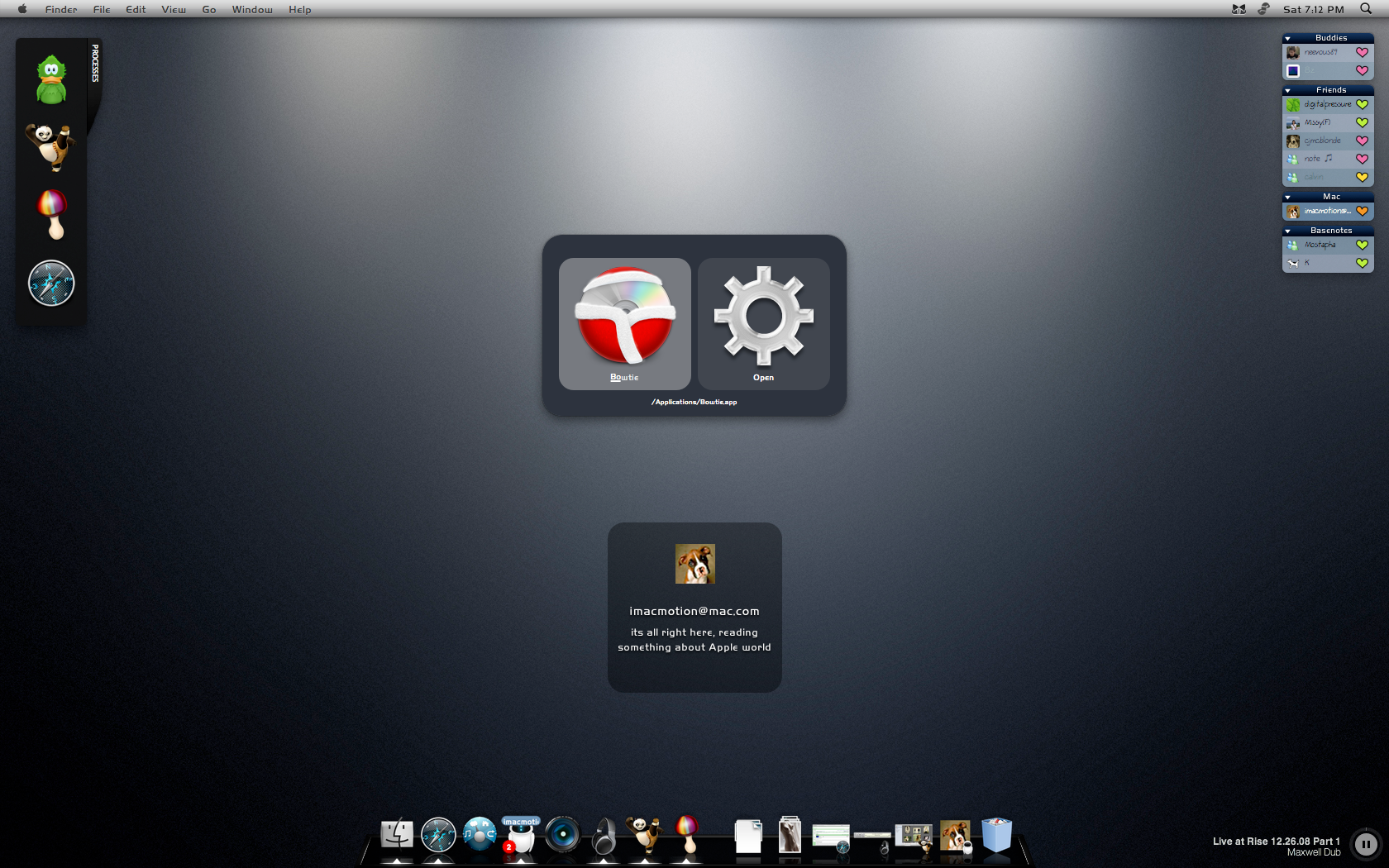The height and width of the screenshot is (868, 1389).
Task: Open the Finder menu
Action: (61, 9)
